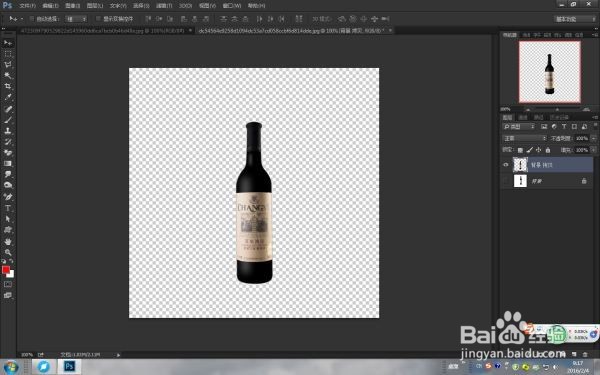600x375 pixels.
Task: Open Photoshop from the Windows taskbar
Action: (x=69, y=366)
